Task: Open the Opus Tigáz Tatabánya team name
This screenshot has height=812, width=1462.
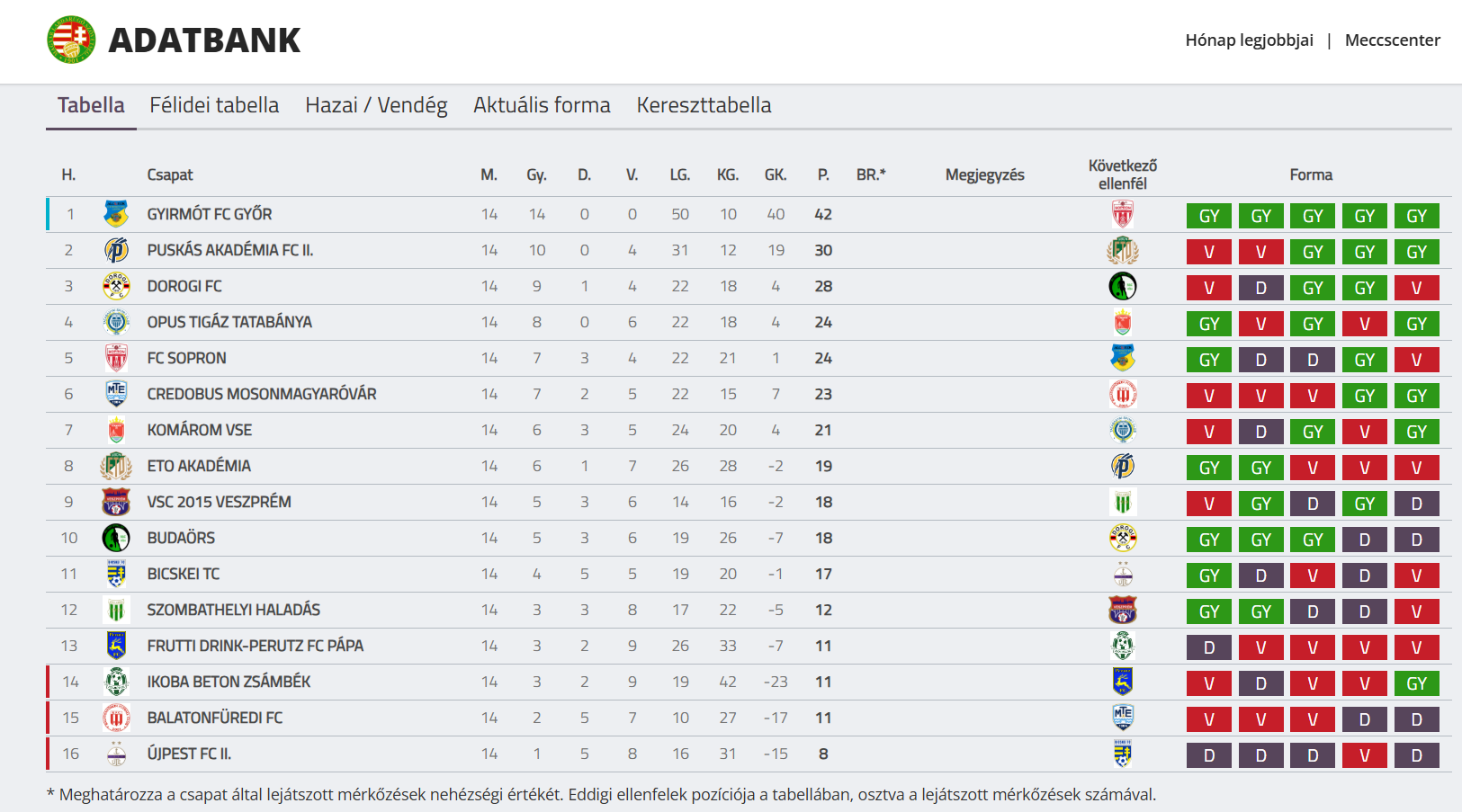Action: point(229,322)
